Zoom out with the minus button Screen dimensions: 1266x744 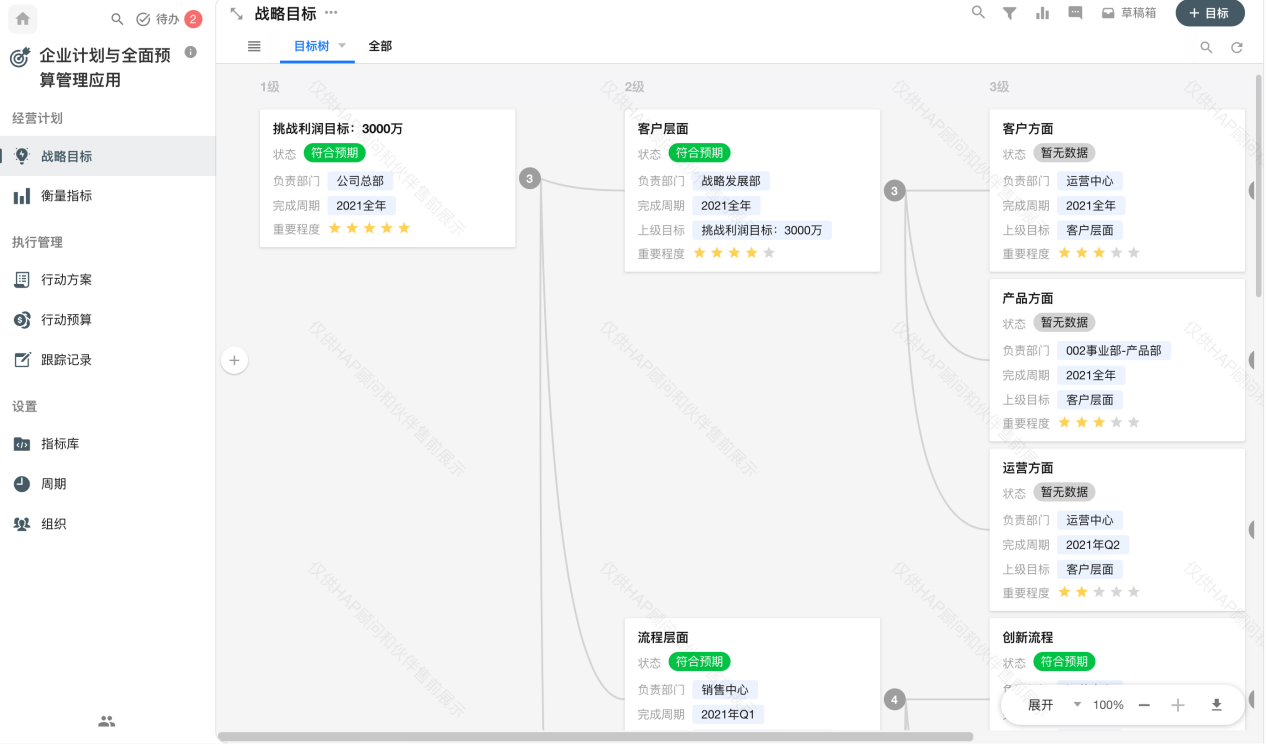pos(1144,705)
